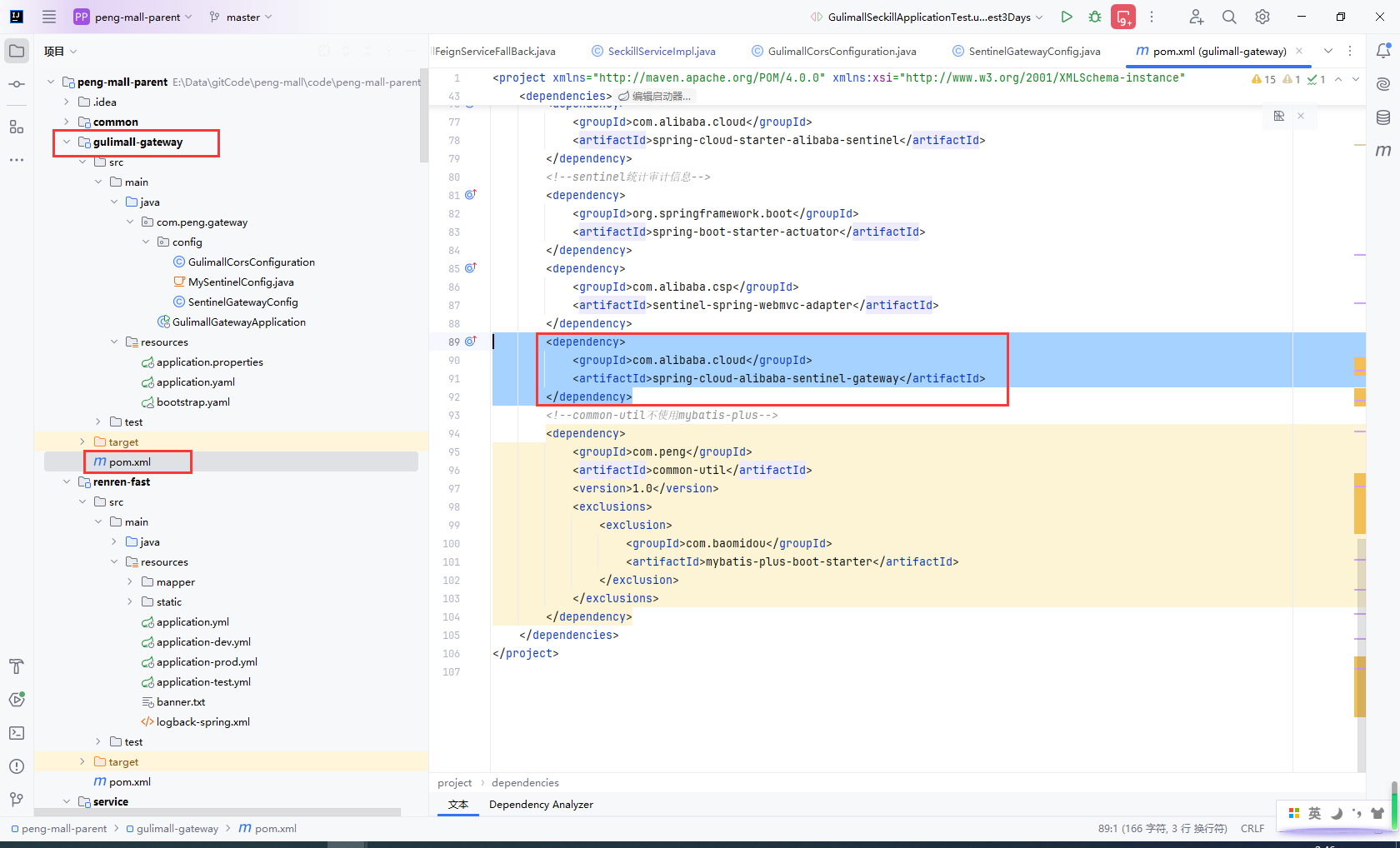Go to next highlighted error arrow

1356,79
